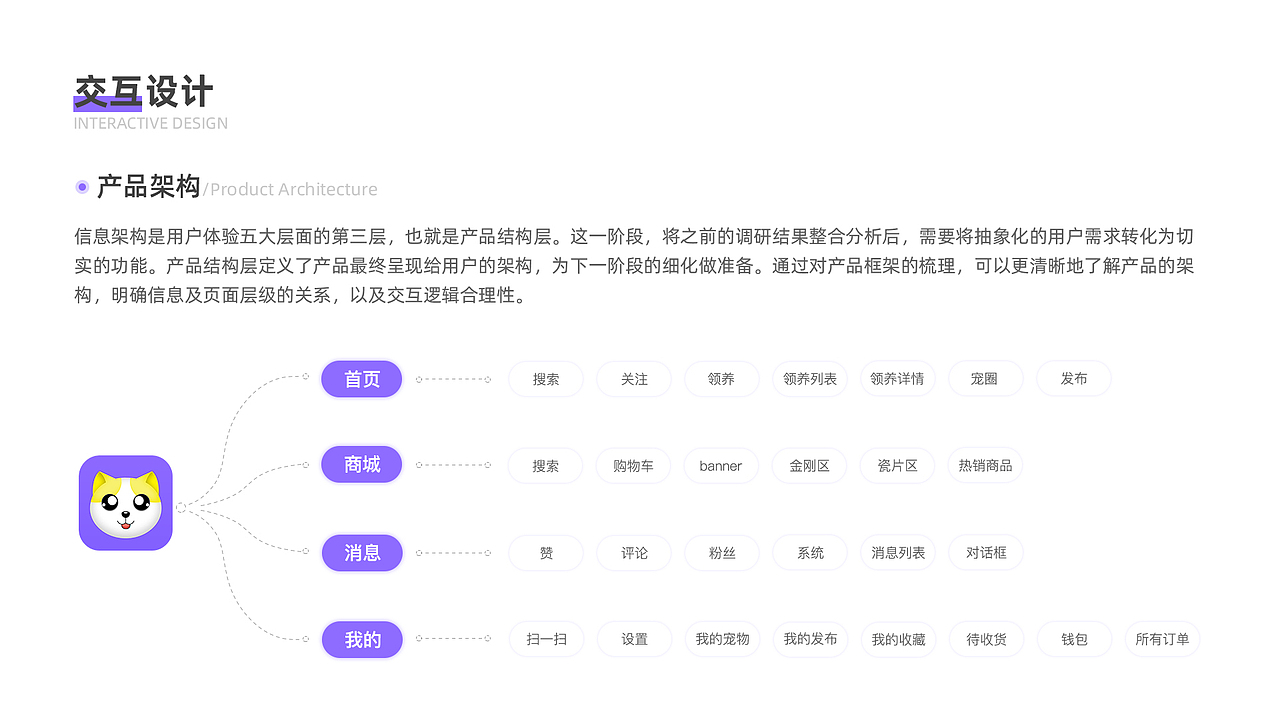Viewport: 1280px width, 720px height.
Task: Expand the dotted connector after 首页
Action: (x=450, y=378)
